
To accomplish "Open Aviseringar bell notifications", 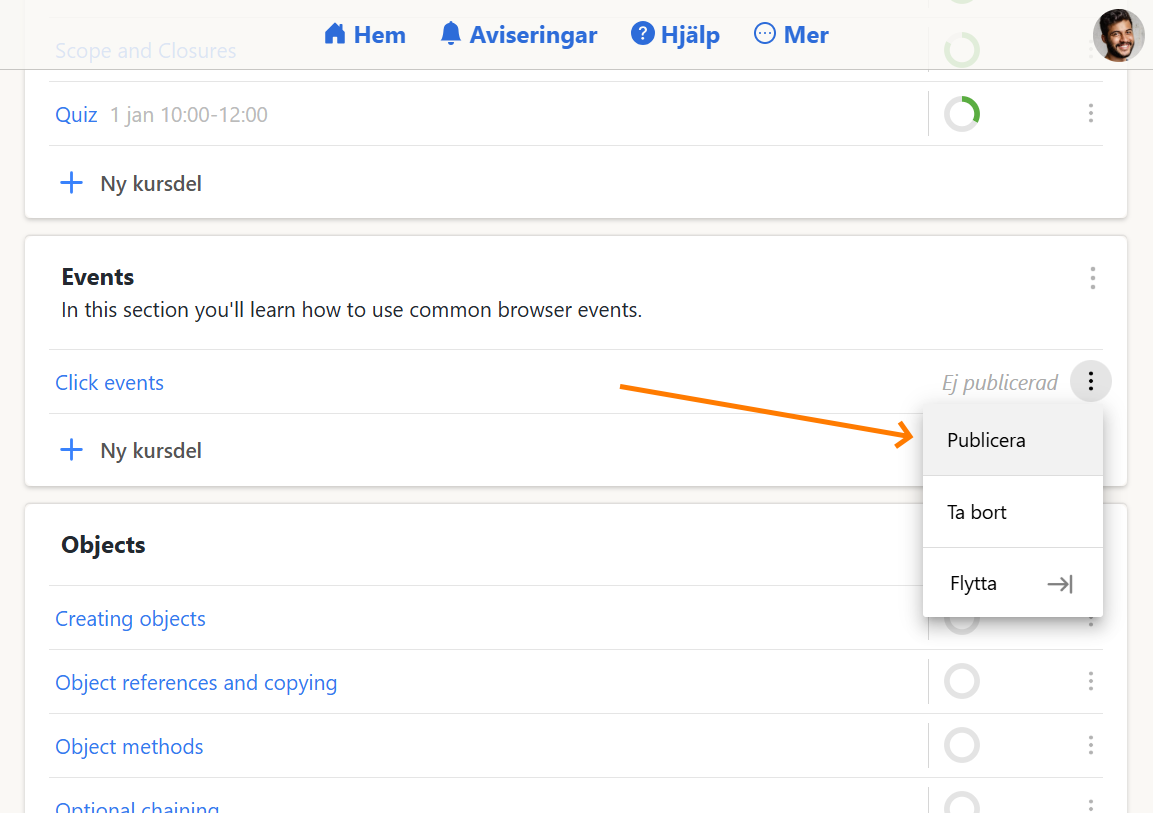I will pyautogui.click(x=451, y=35).
